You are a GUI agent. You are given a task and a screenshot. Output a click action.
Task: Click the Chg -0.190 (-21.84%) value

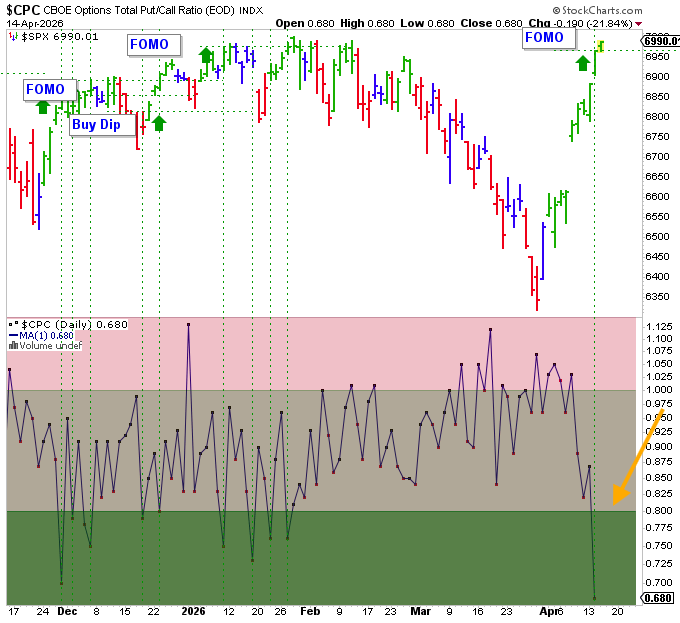click(580, 23)
